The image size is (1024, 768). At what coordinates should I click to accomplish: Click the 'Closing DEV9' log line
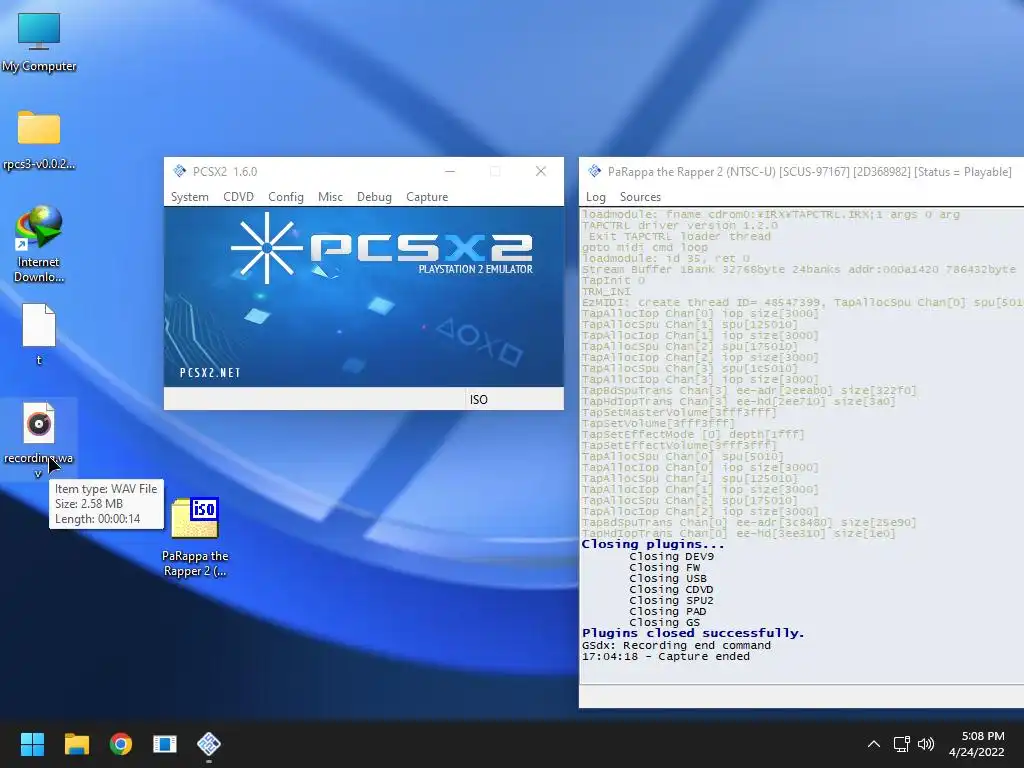click(x=671, y=556)
